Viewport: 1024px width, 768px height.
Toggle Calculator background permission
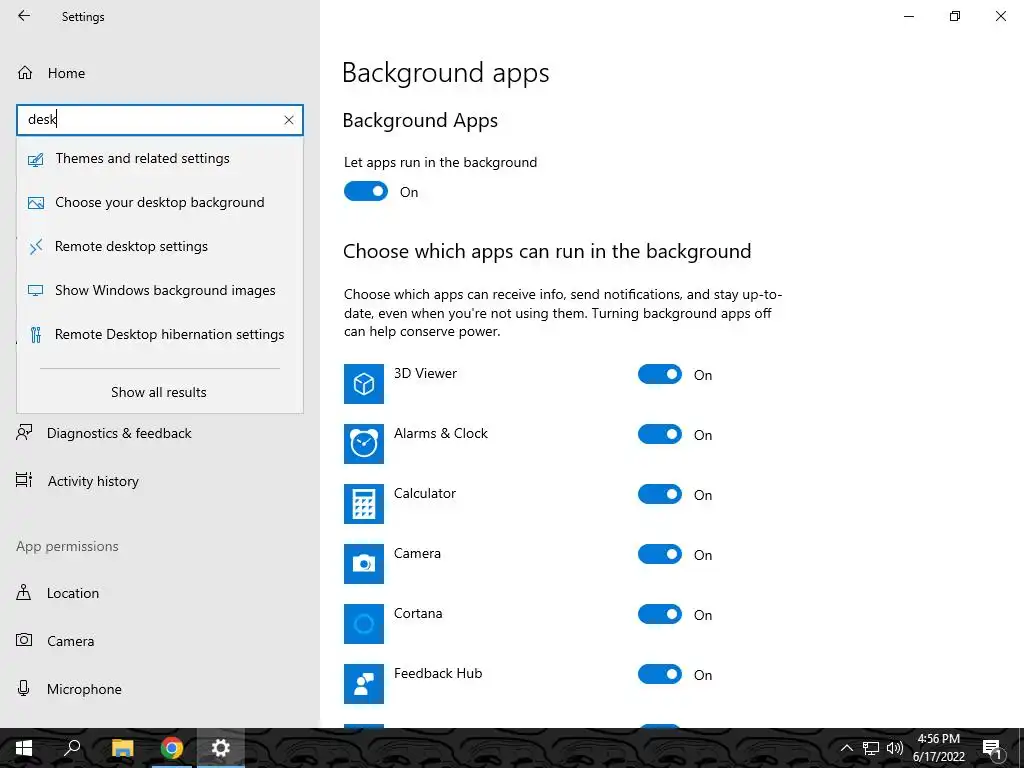click(660, 494)
